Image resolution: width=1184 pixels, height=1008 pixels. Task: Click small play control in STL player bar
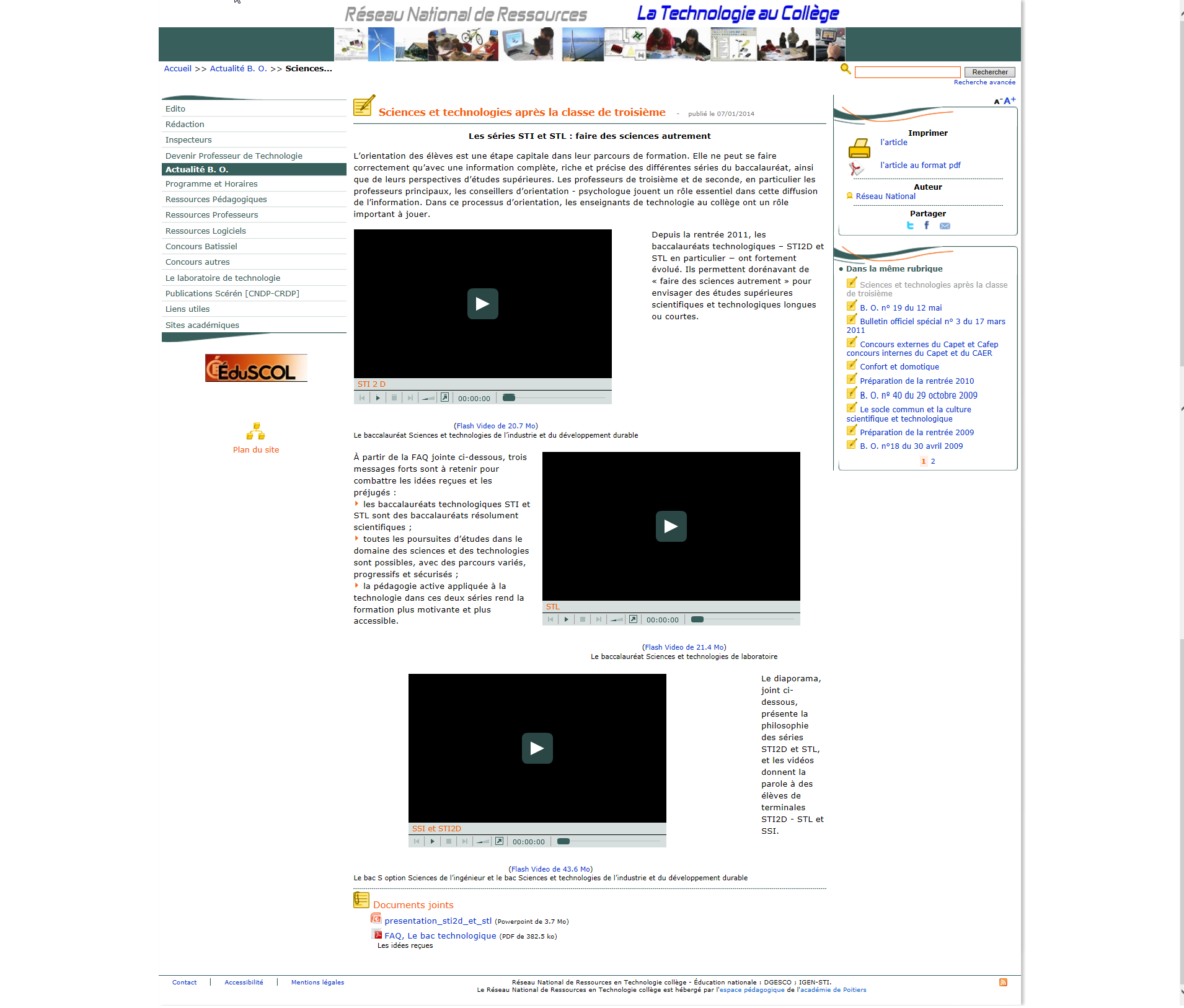click(566, 619)
